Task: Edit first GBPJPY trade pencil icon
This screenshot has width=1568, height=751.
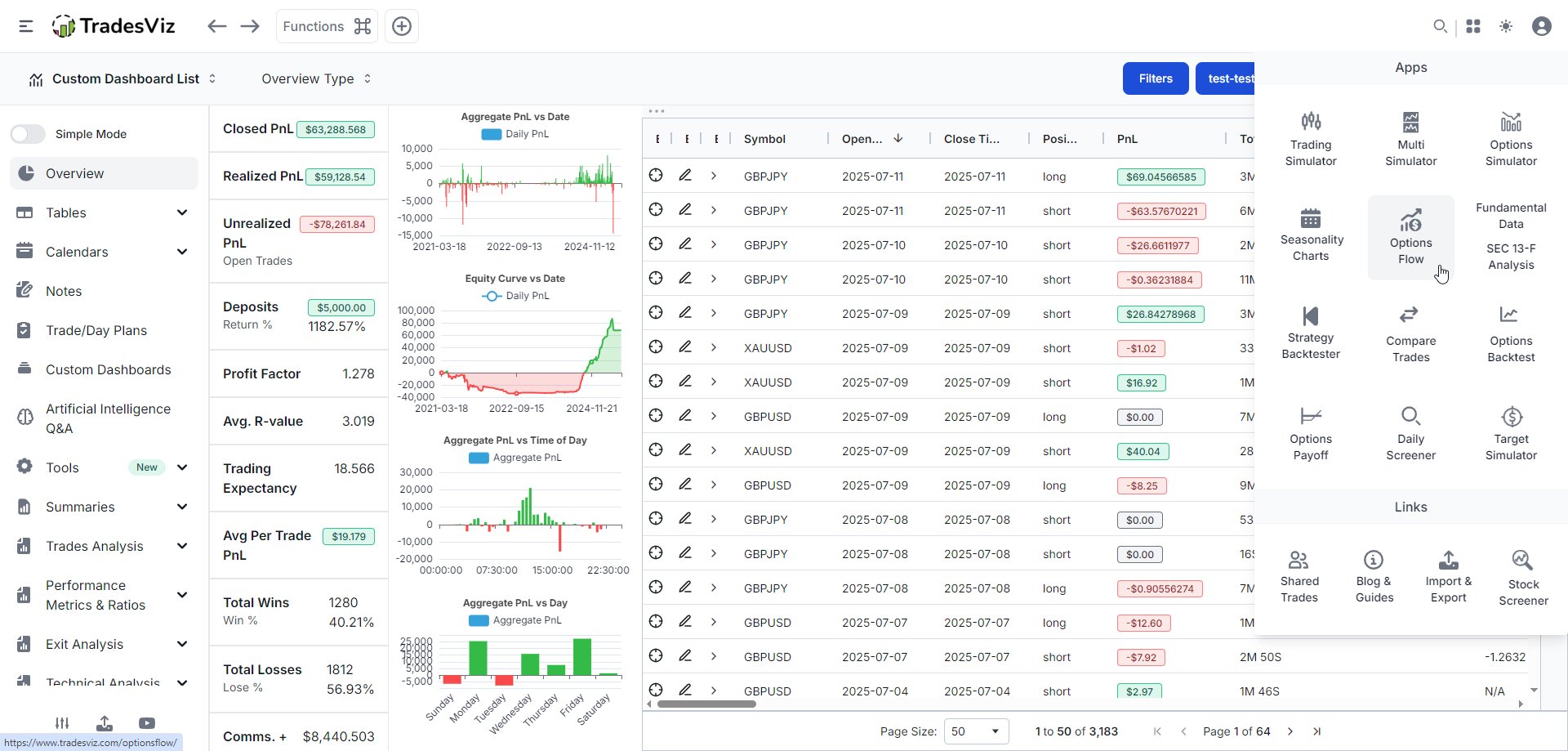Action: click(x=685, y=176)
